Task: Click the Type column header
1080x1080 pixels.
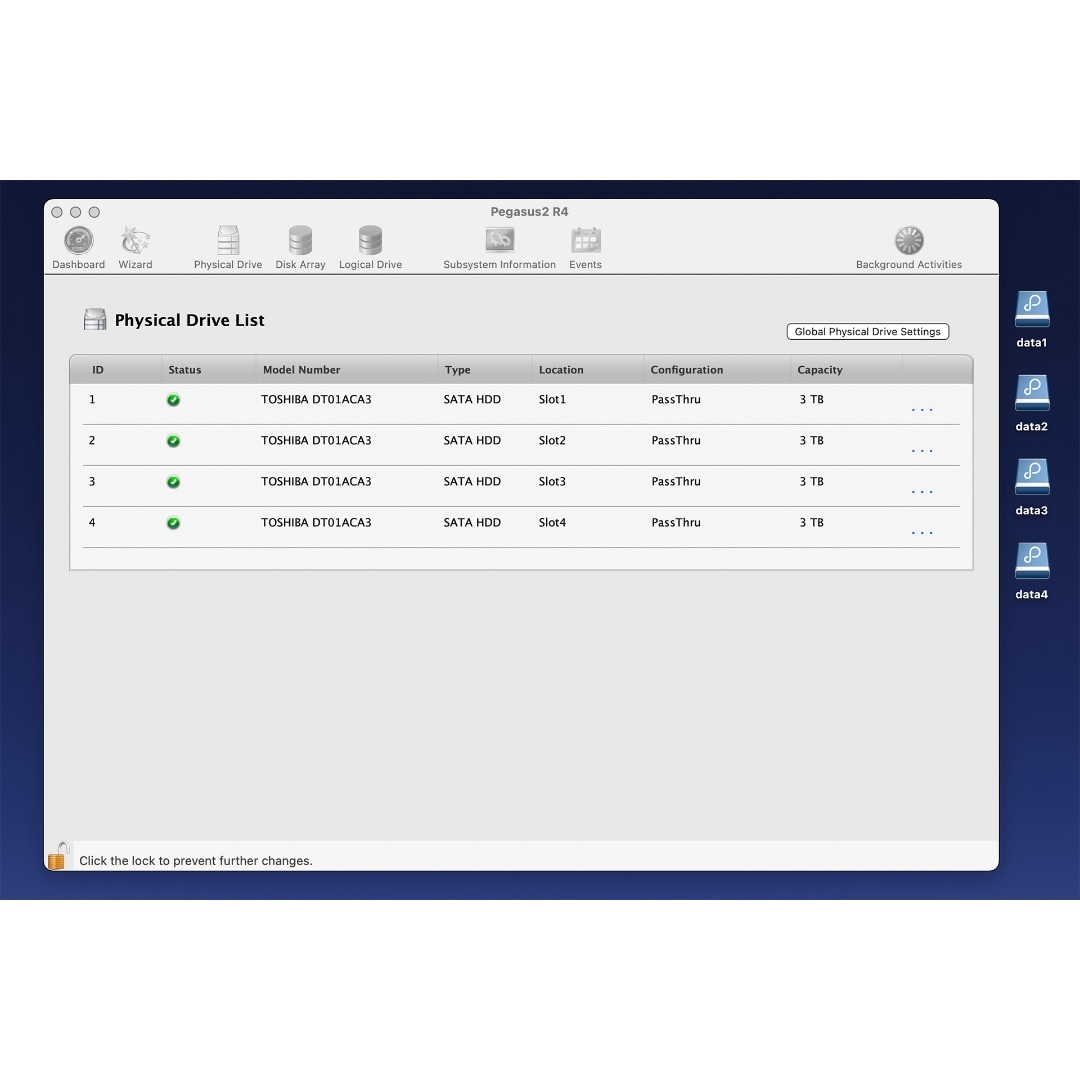Action: tap(457, 370)
